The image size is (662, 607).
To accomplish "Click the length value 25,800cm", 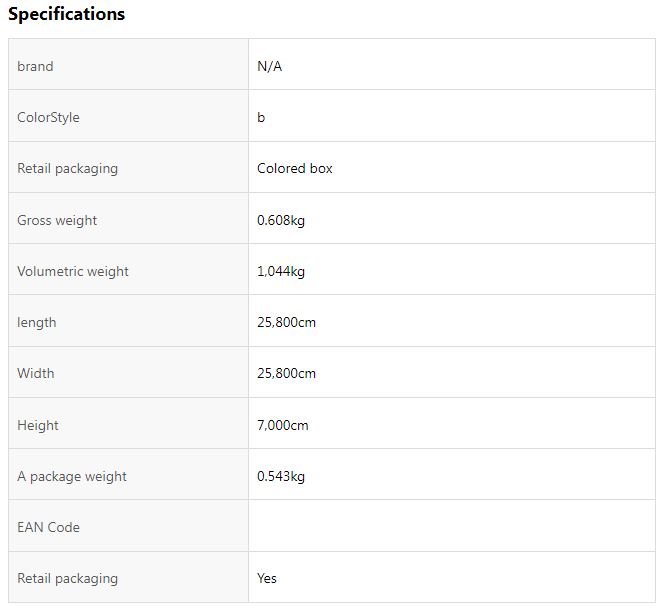I will [286, 322].
